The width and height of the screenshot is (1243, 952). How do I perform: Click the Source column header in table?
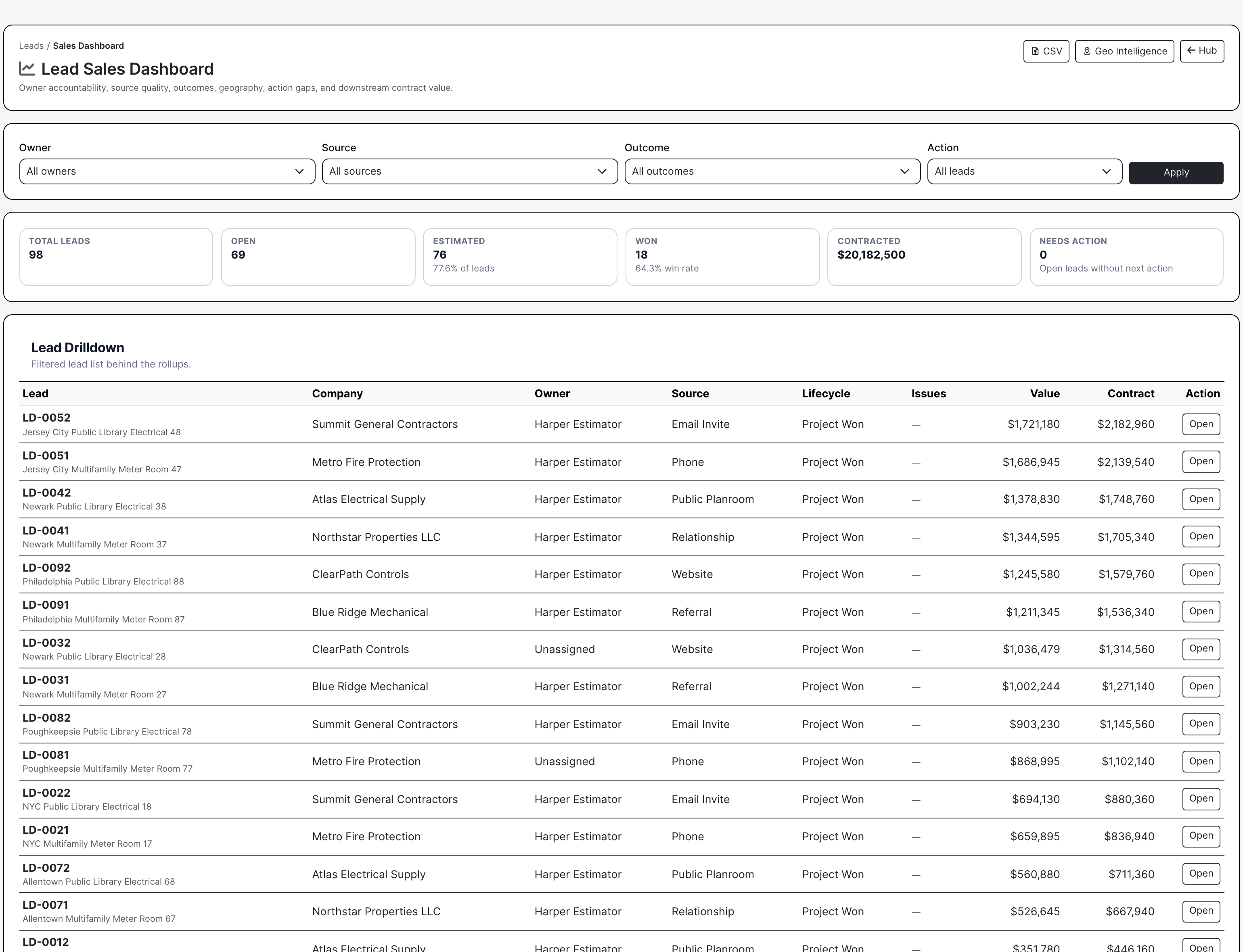(x=691, y=394)
